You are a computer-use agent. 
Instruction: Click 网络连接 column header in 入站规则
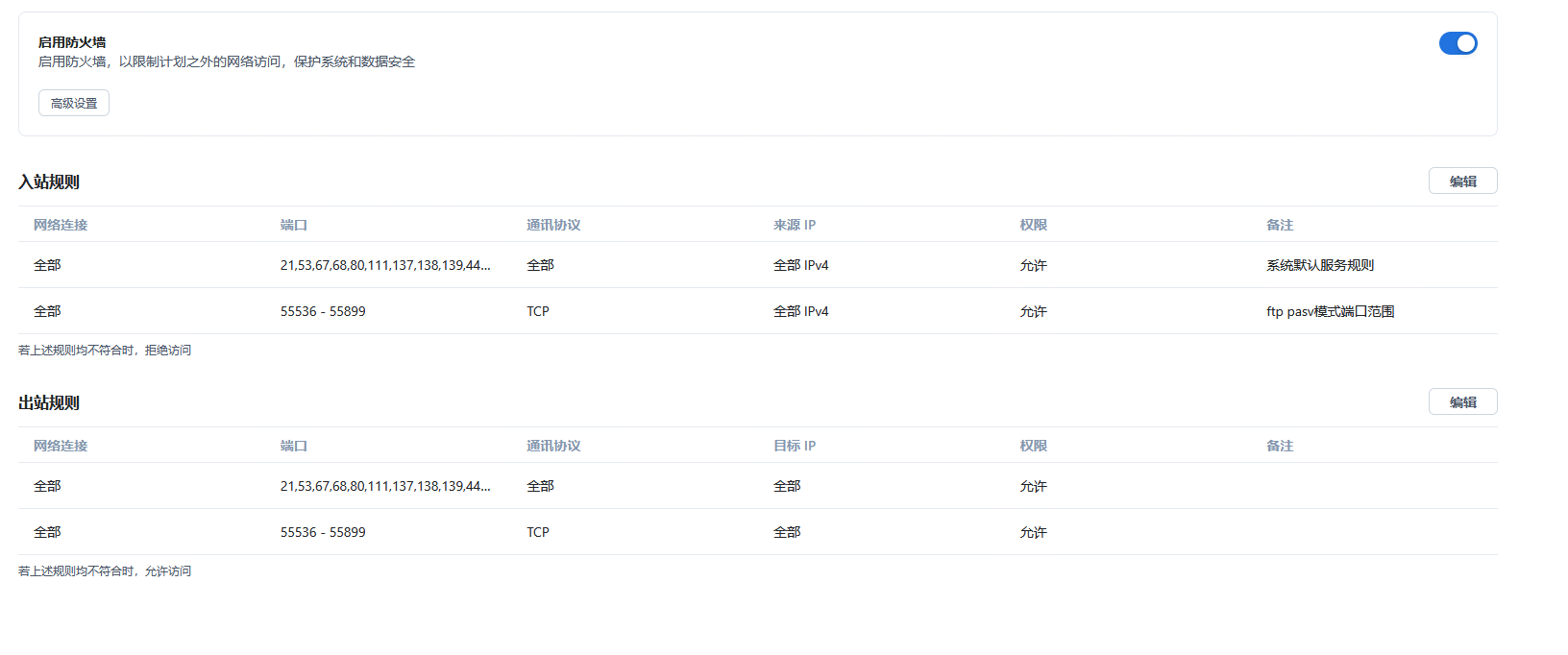pyautogui.click(x=61, y=225)
